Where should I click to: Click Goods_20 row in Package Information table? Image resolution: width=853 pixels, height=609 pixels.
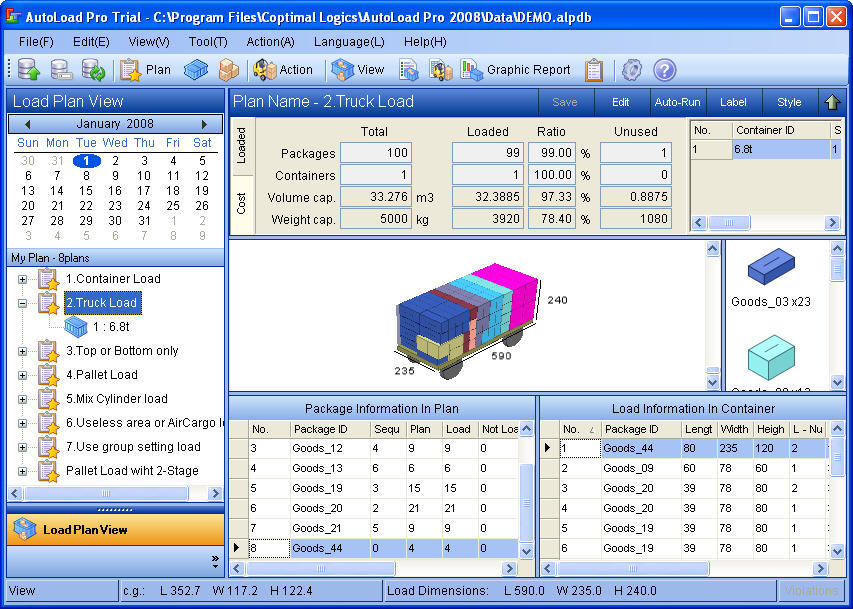(375, 508)
